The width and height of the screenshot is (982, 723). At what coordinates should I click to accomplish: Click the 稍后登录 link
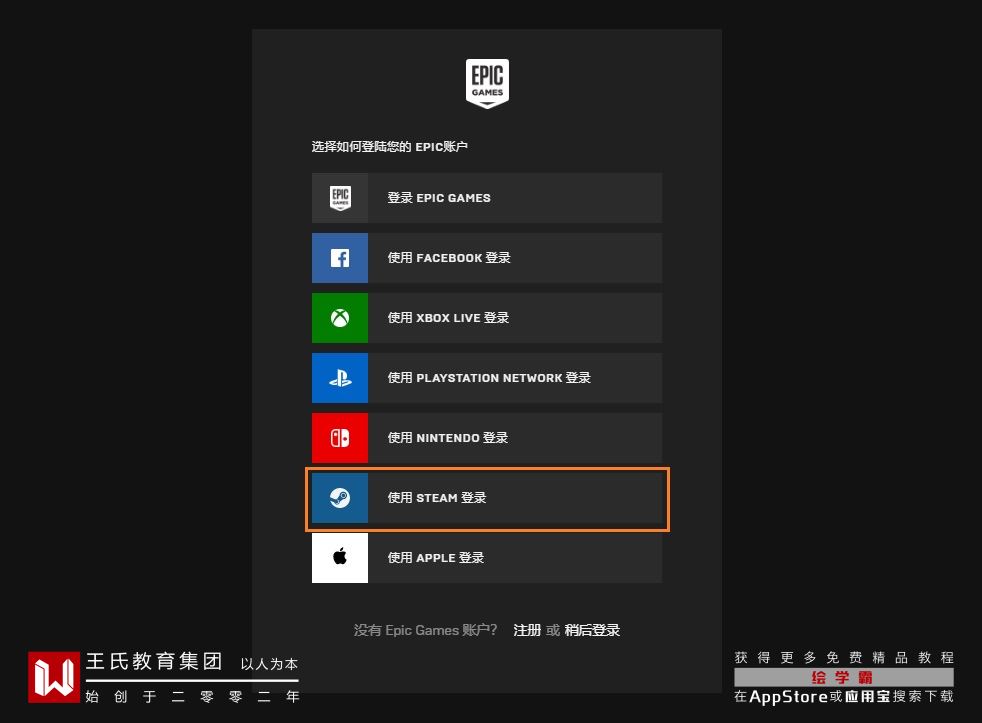point(592,630)
